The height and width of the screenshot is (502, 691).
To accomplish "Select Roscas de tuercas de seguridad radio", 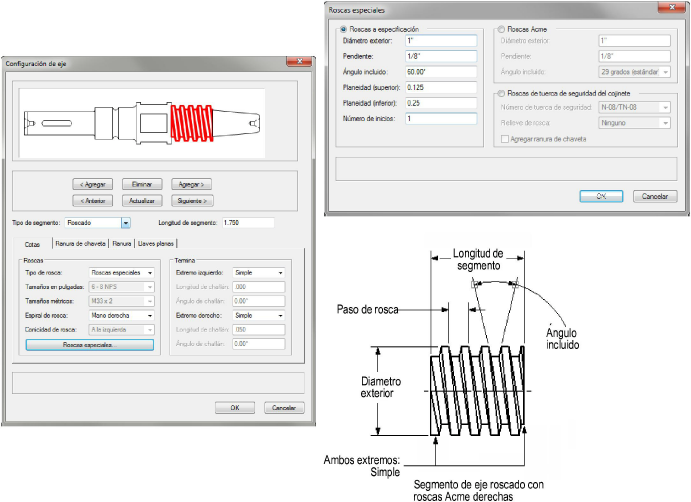I will (501, 93).
